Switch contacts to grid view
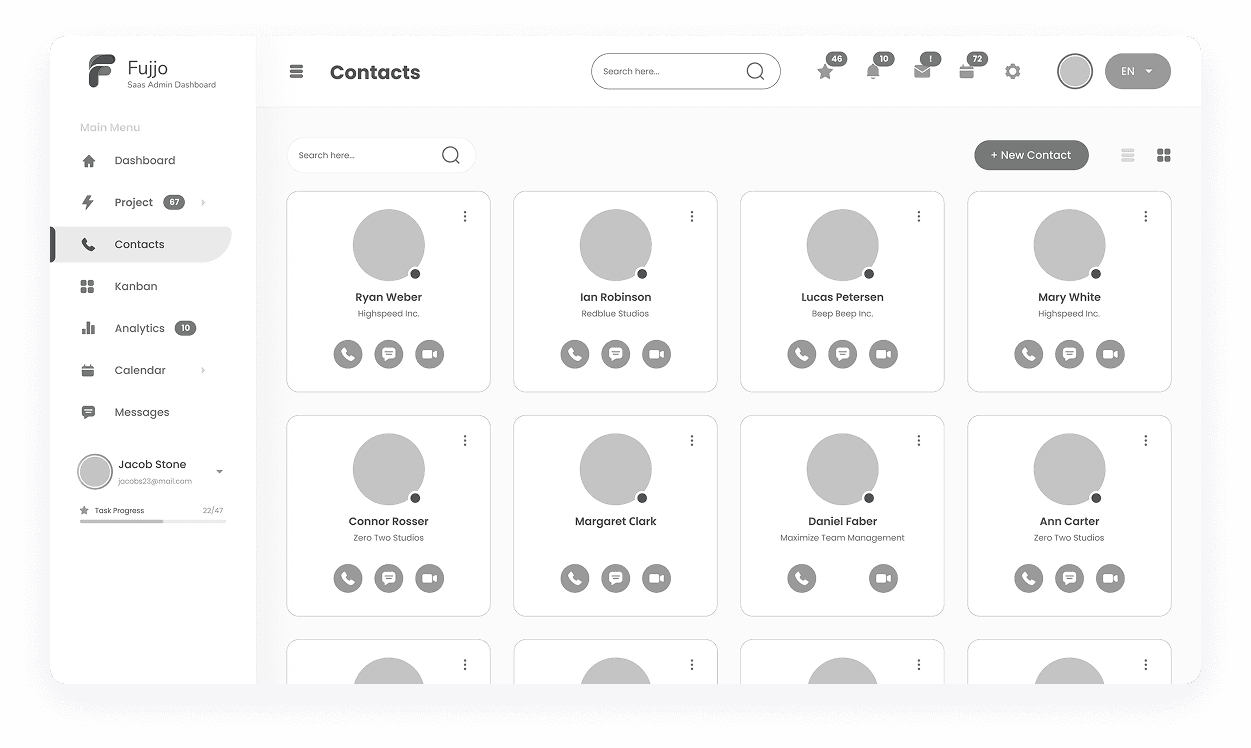Image resolution: width=1251 pixels, height=748 pixels. 1163,155
